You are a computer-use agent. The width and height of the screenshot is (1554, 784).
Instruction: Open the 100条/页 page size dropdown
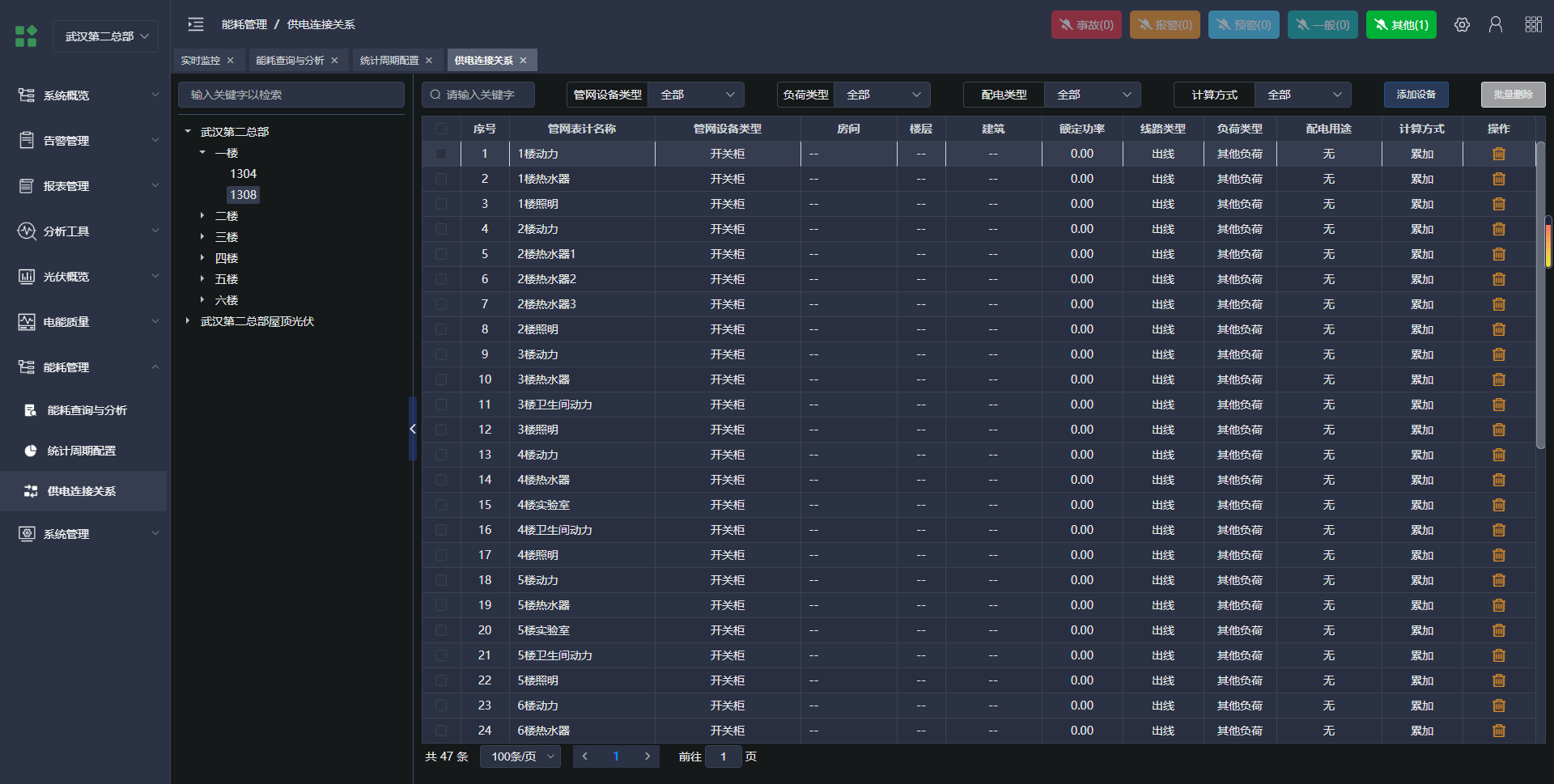click(520, 756)
